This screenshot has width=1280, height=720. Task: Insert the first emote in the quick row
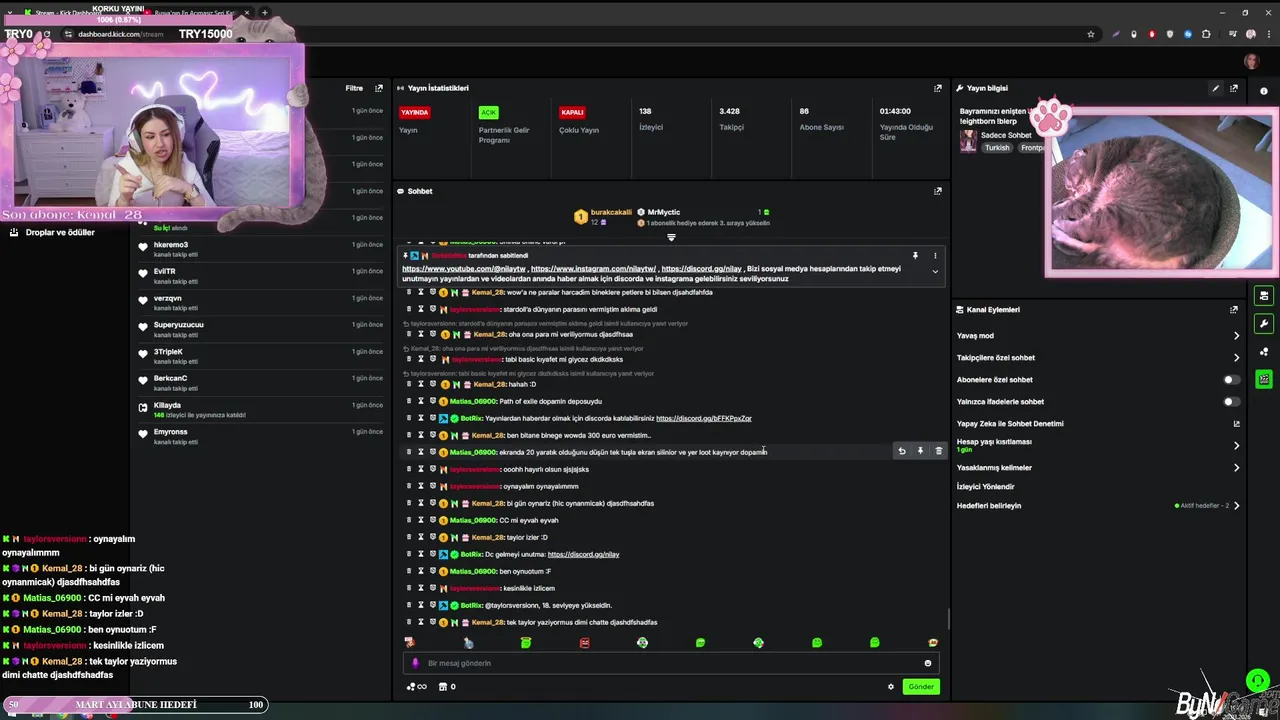[409, 643]
